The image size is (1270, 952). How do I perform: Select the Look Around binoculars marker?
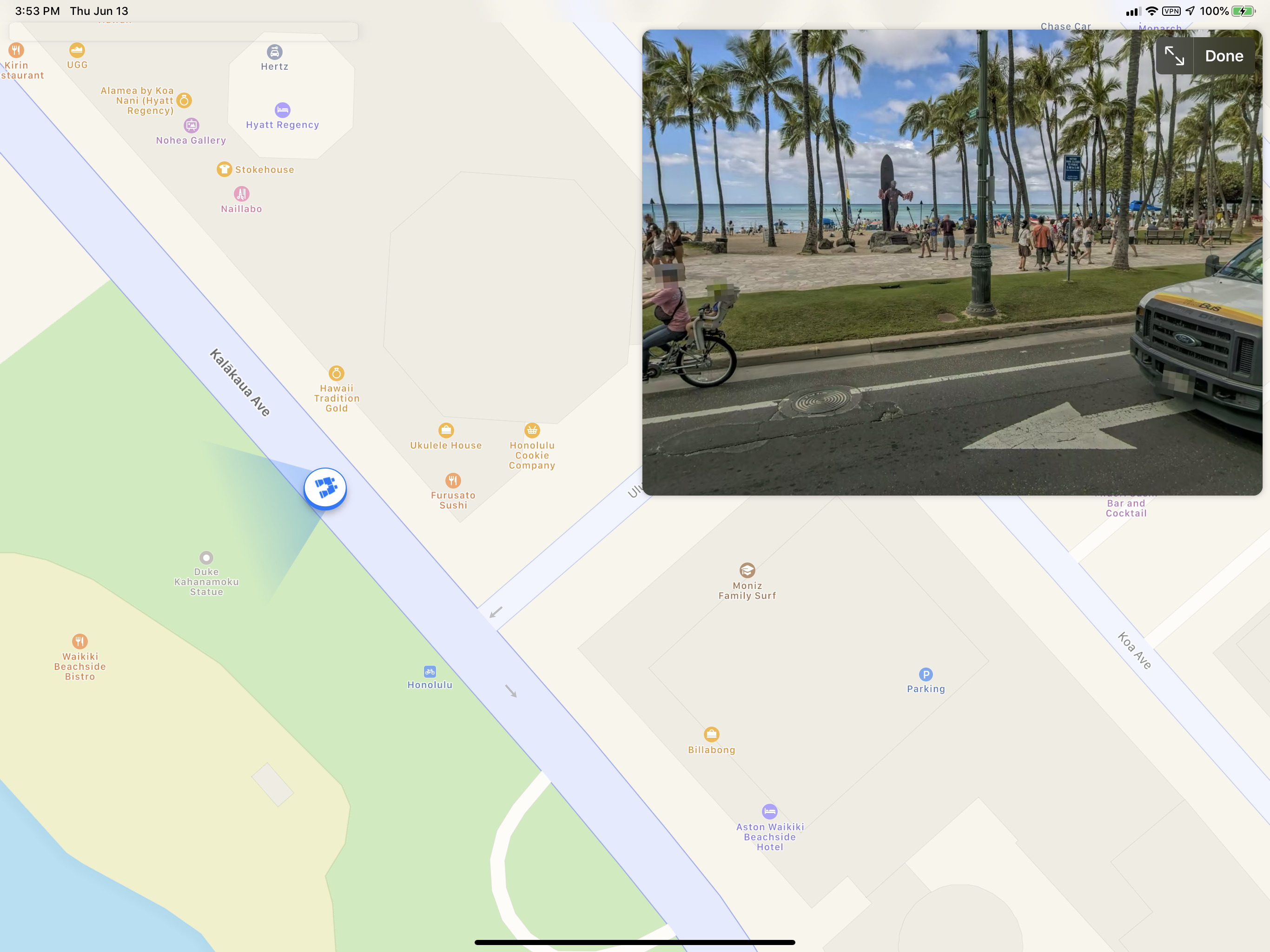(x=325, y=489)
